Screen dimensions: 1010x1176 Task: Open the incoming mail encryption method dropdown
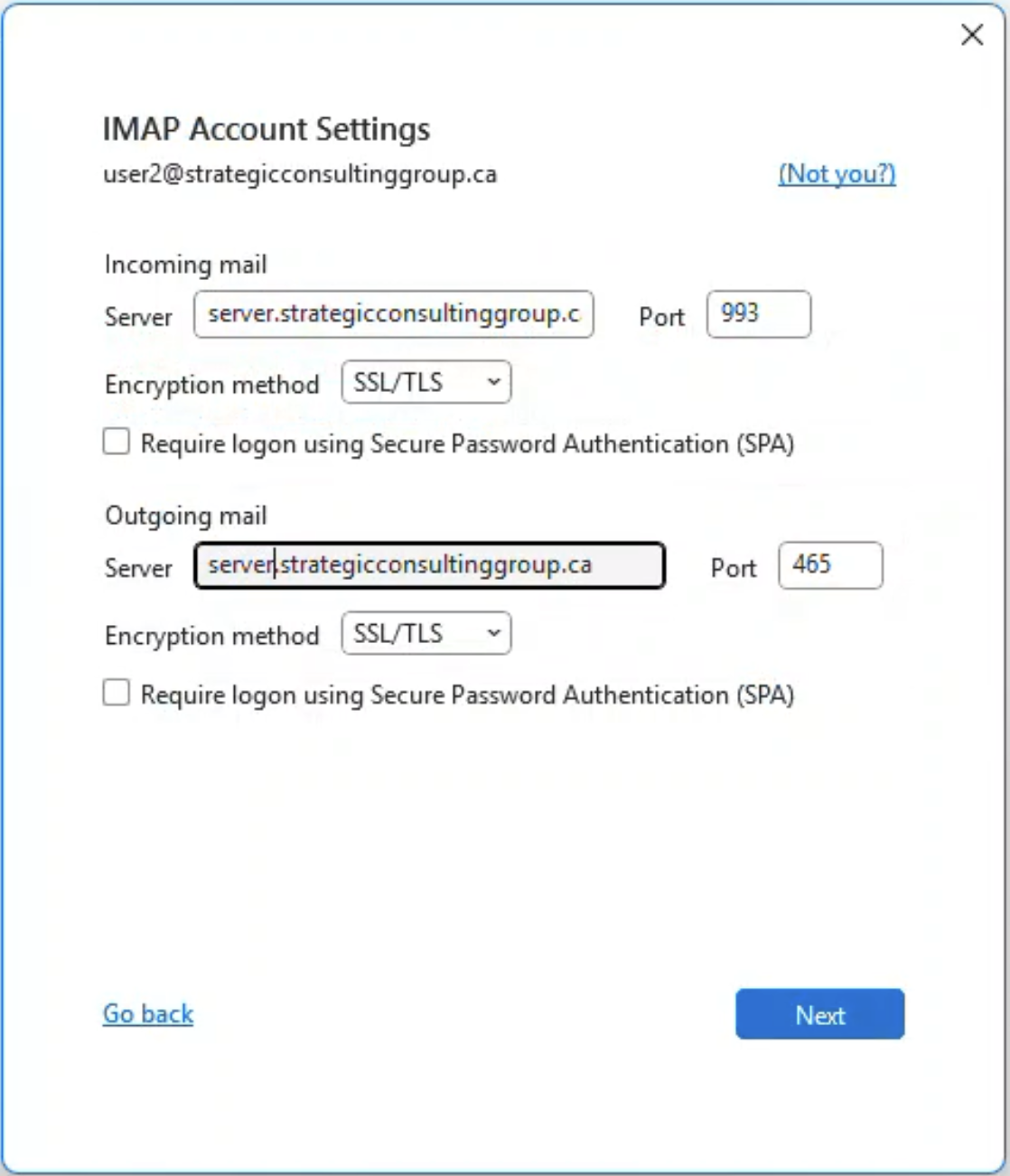click(x=426, y=382)
